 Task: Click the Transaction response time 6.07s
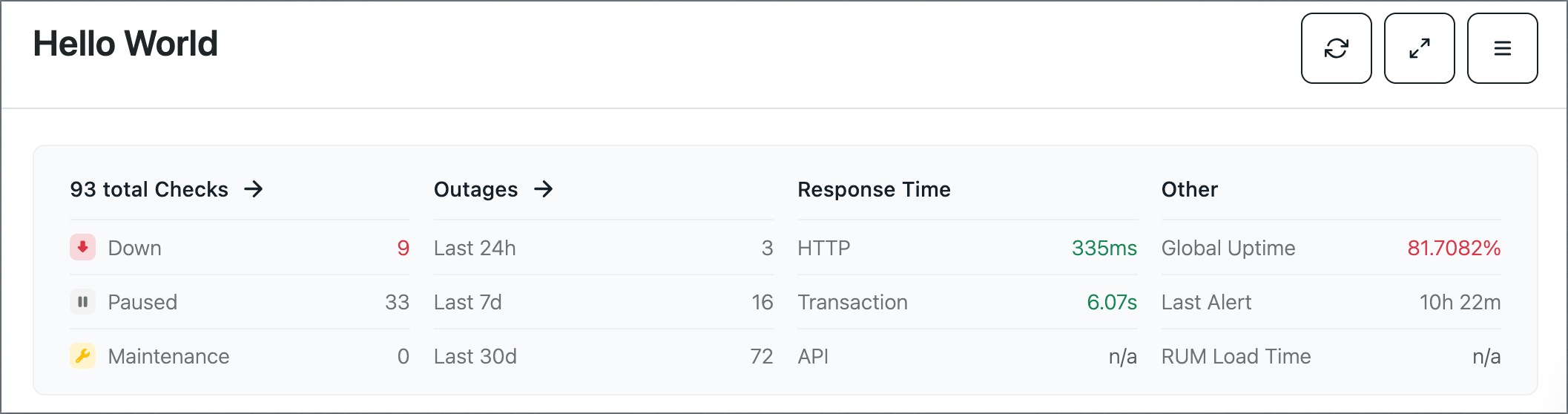point(1111,302)
